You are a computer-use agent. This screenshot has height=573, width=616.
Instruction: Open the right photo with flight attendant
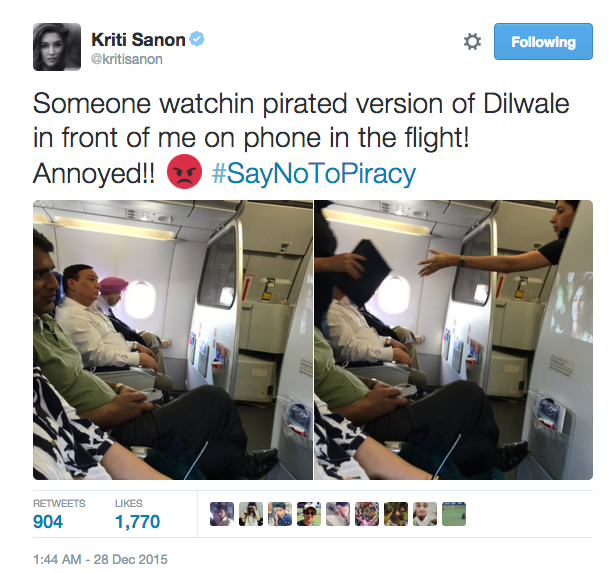(x=453, y=340)
